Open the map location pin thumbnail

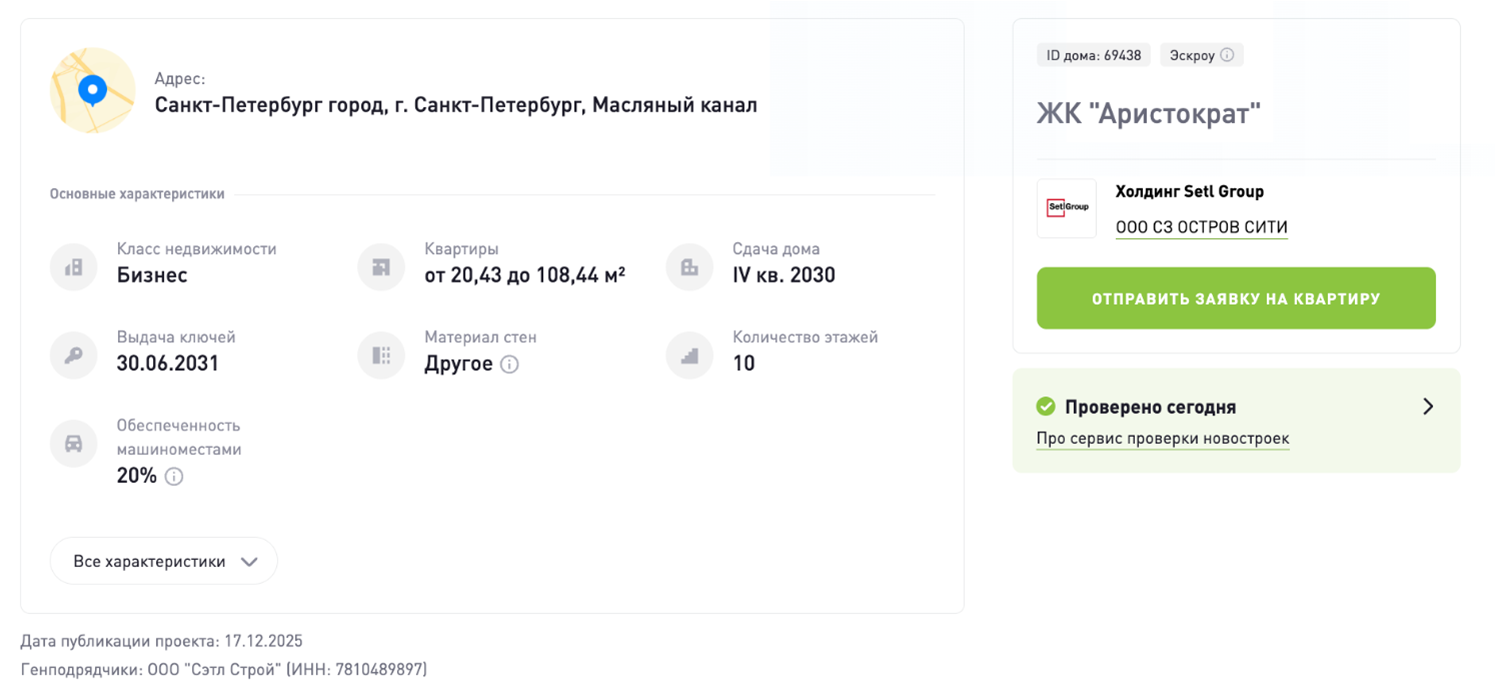[93, 90]
